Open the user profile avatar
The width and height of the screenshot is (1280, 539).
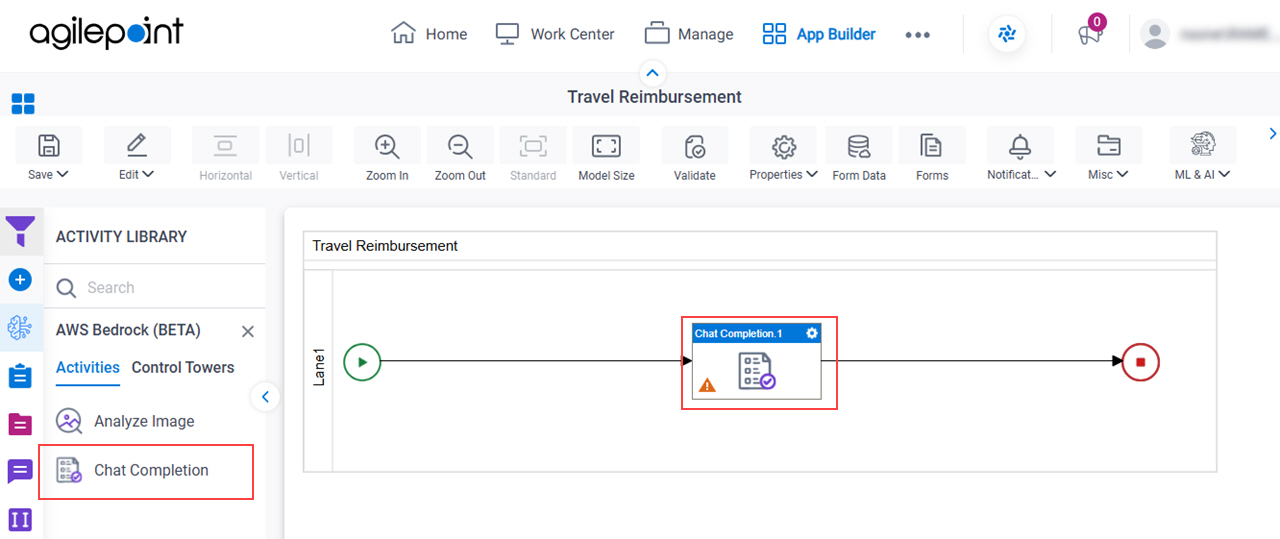[1155, 34]
